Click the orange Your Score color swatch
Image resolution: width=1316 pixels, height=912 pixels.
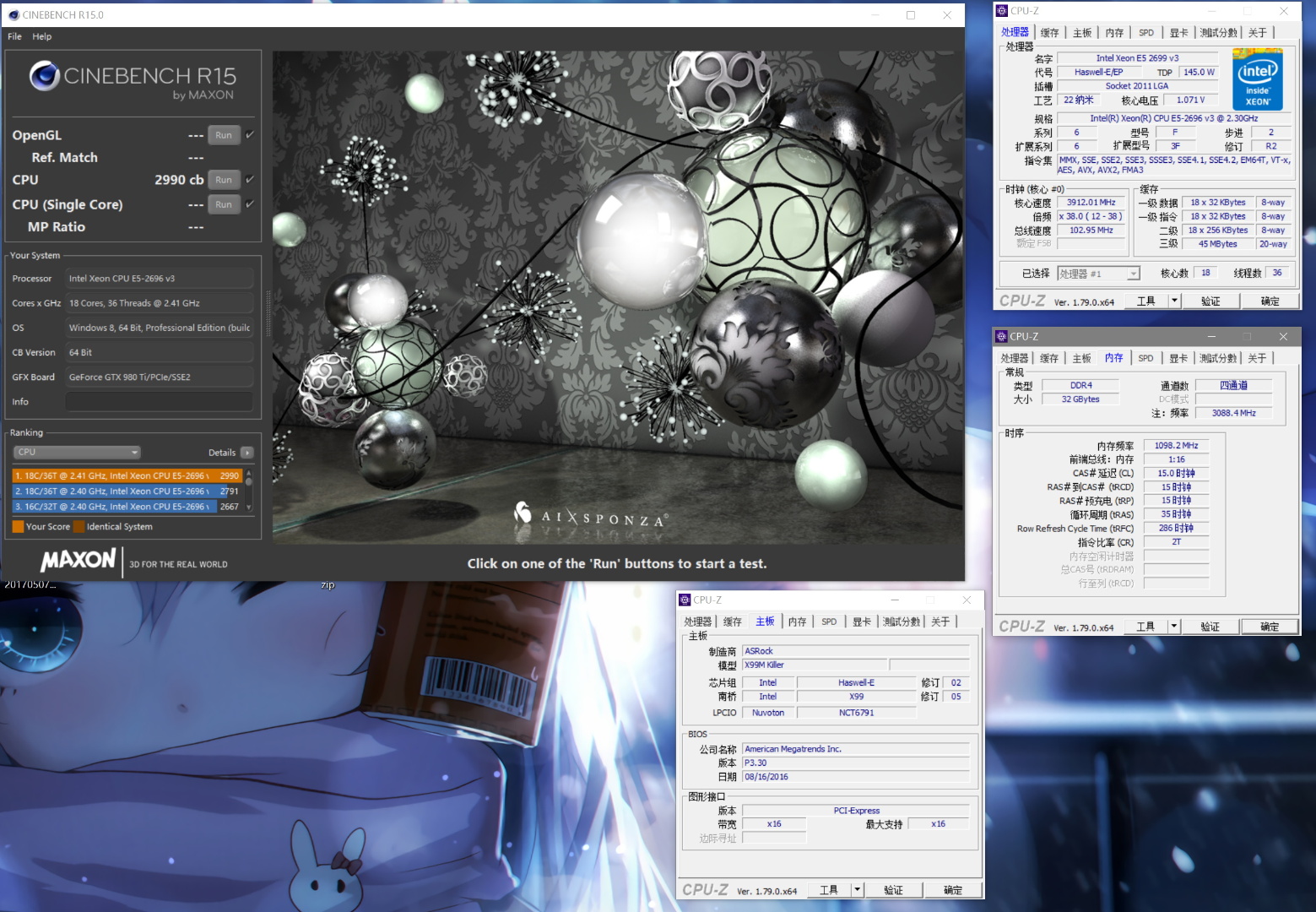pyautogui.click(x=18, y=527)
